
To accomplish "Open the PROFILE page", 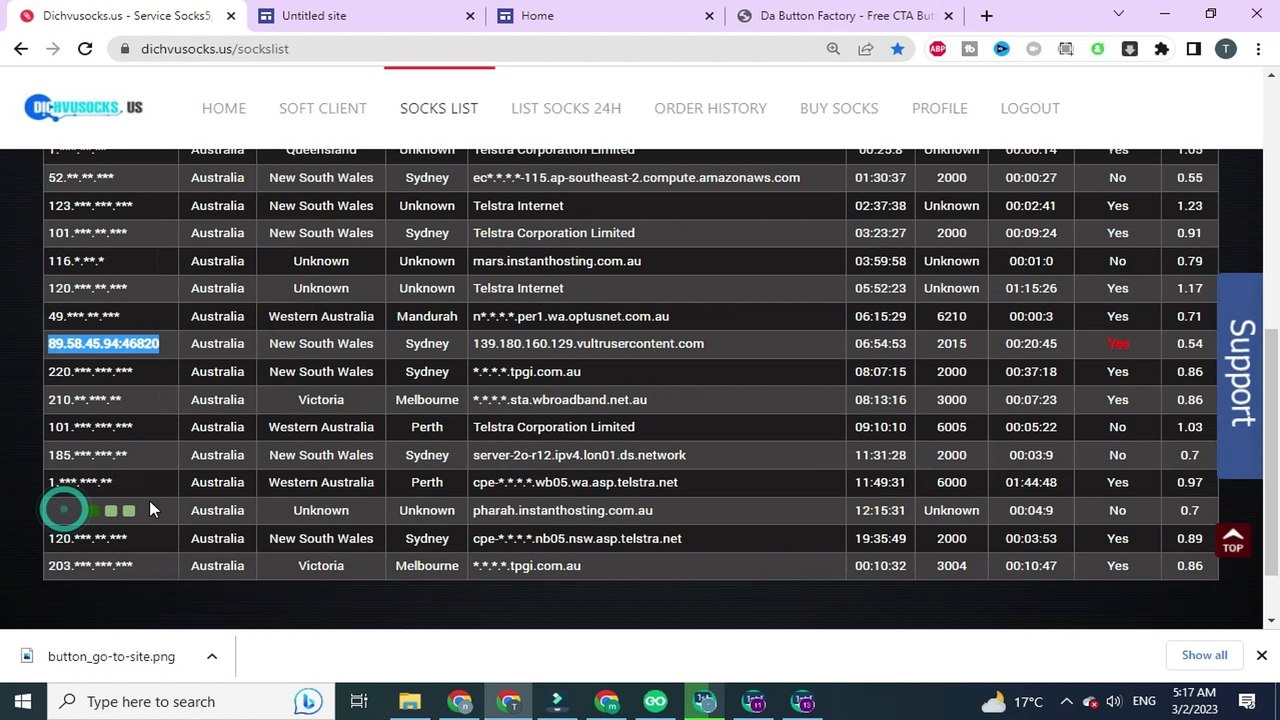I will click(x=939, y=108).
